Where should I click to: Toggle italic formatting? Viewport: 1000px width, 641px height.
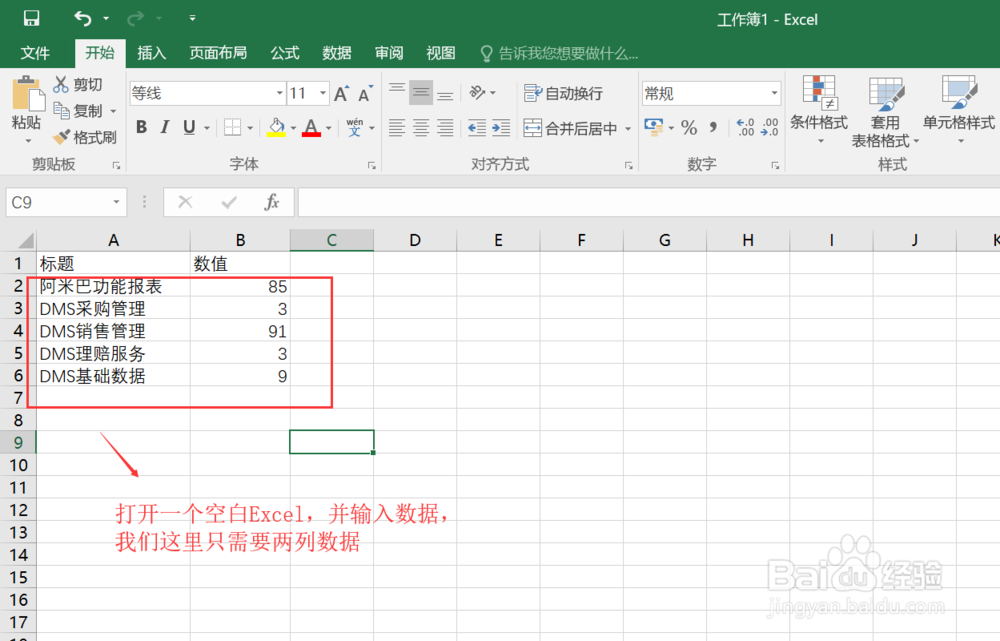163,128
